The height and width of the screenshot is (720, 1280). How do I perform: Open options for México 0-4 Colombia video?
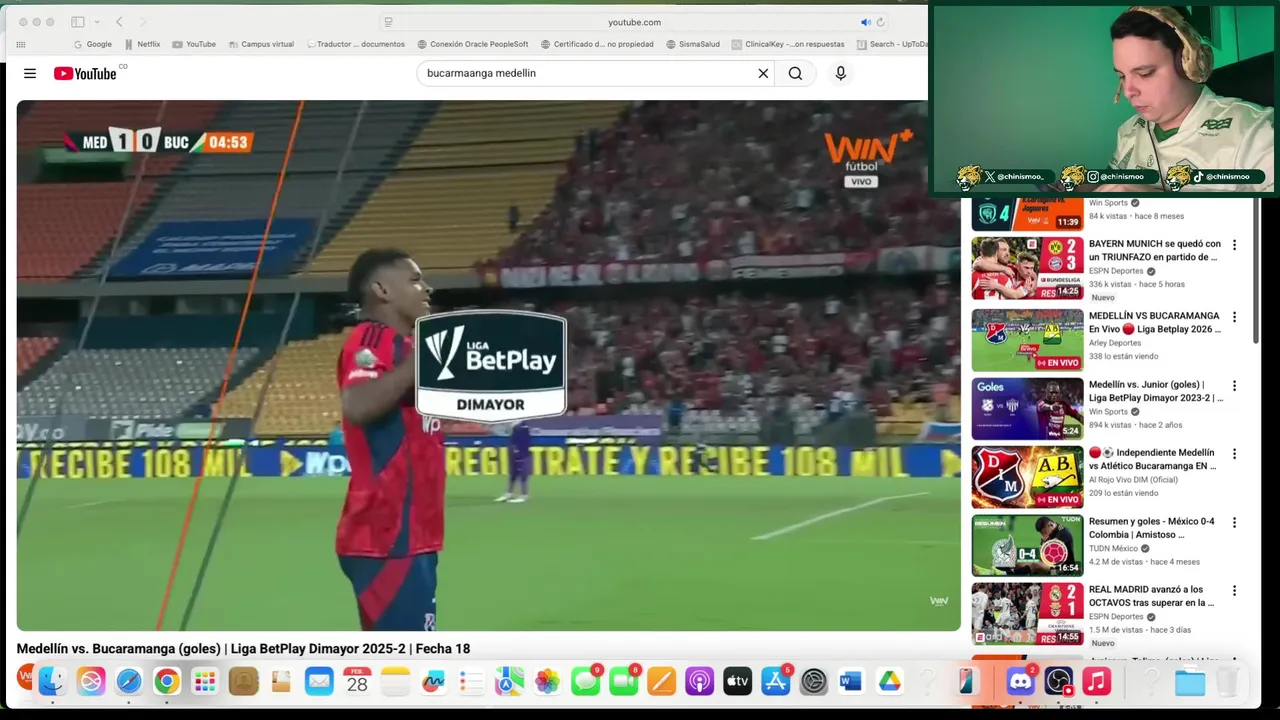(x=1234, y=522)
